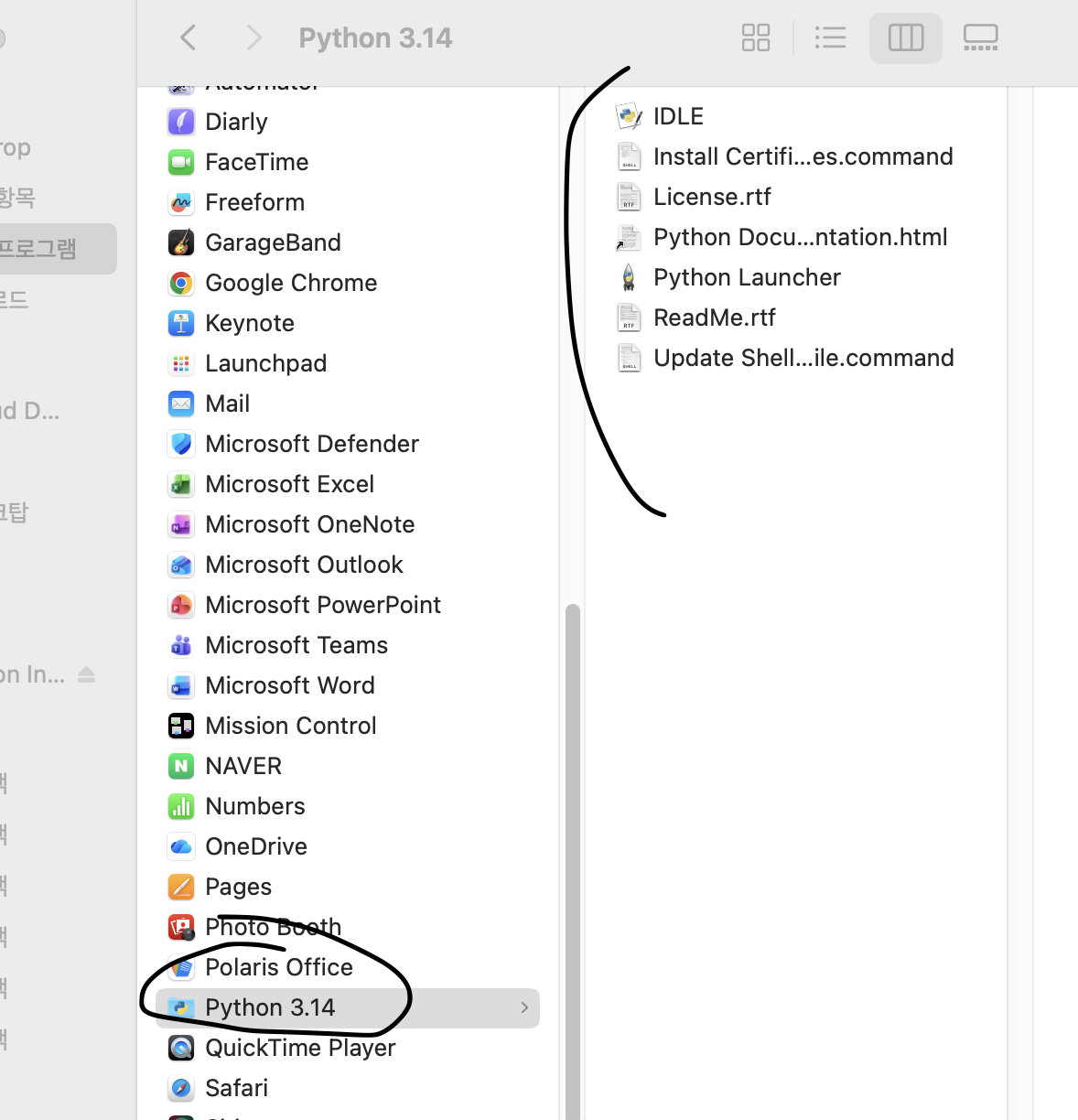The height and width of the screenshot is (1120, 1078).
Task: Click the Python Documentation alias icon
Action: point(628,237)
